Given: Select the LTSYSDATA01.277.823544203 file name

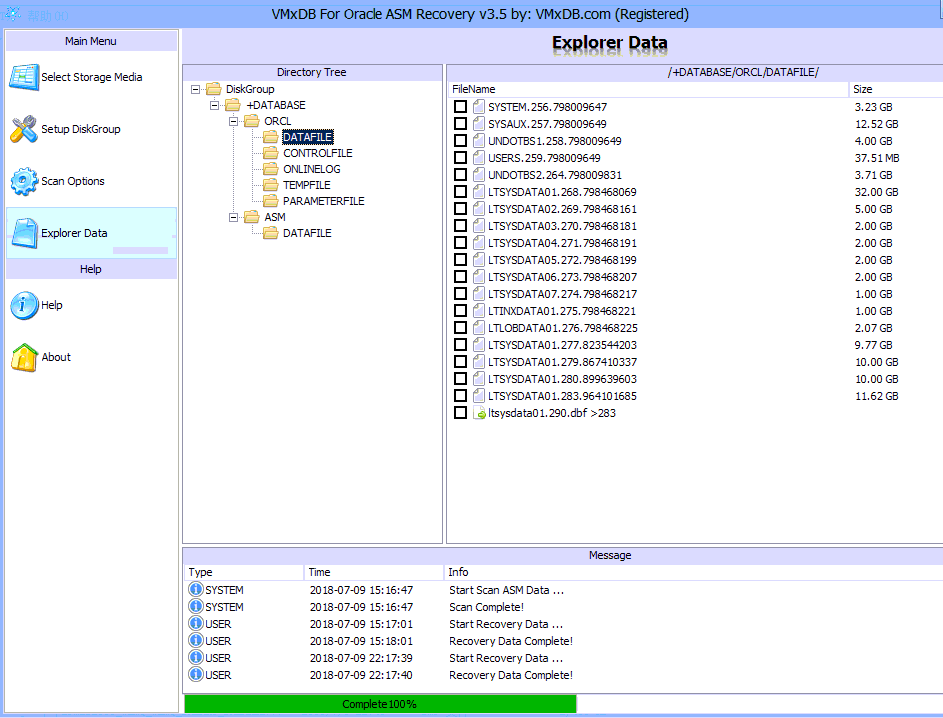Looking at the screenshot, I should pyautogui.click(x=562, y=345).
